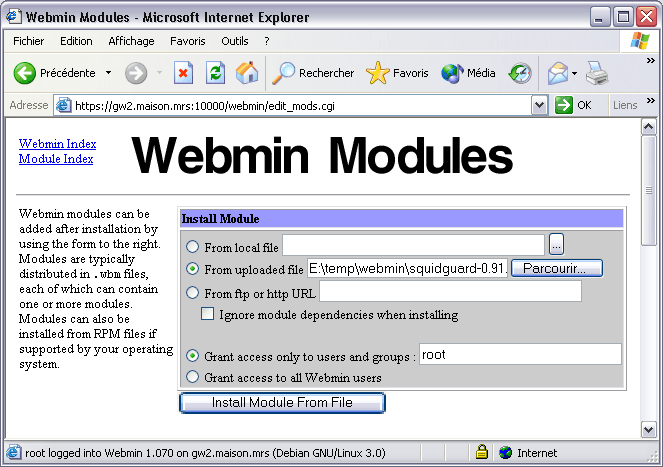Follow the Webmin Index link
Viewport: 663px width, 467px height.
point(58,144)
